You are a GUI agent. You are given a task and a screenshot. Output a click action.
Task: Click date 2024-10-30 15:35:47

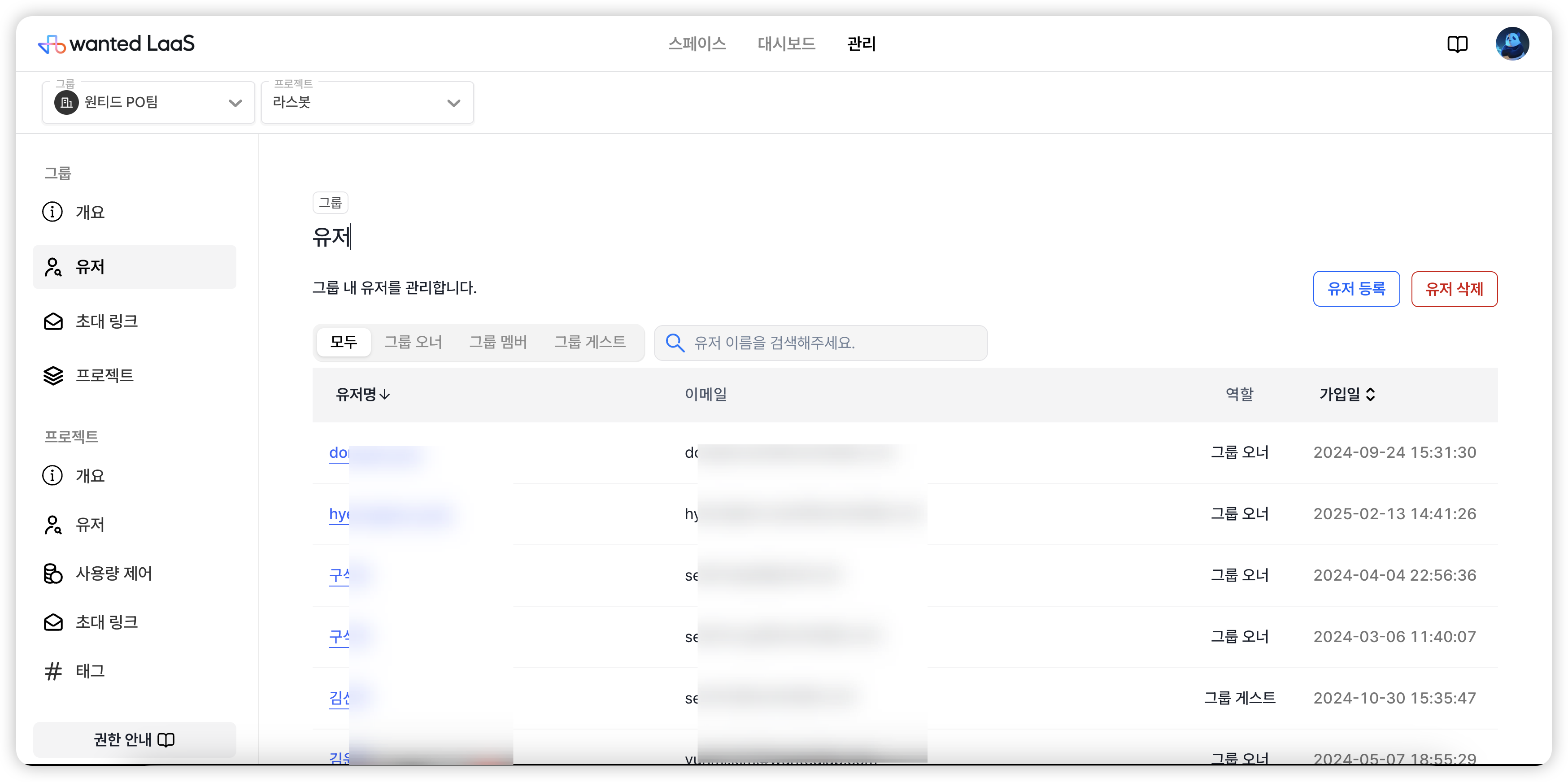point(1394,698)
